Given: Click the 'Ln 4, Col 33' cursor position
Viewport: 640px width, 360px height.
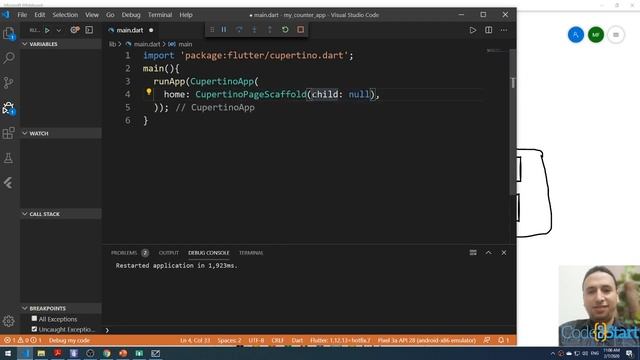Looking at the screenshot, I should pyautogui.click(x=195, y=340).
